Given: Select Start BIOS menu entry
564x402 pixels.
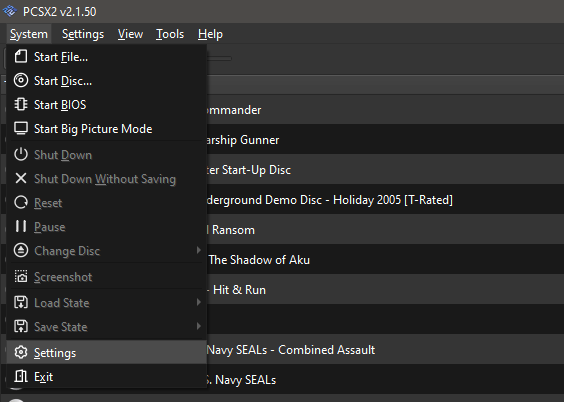Looking at the screenshot, I should [106, 105].
